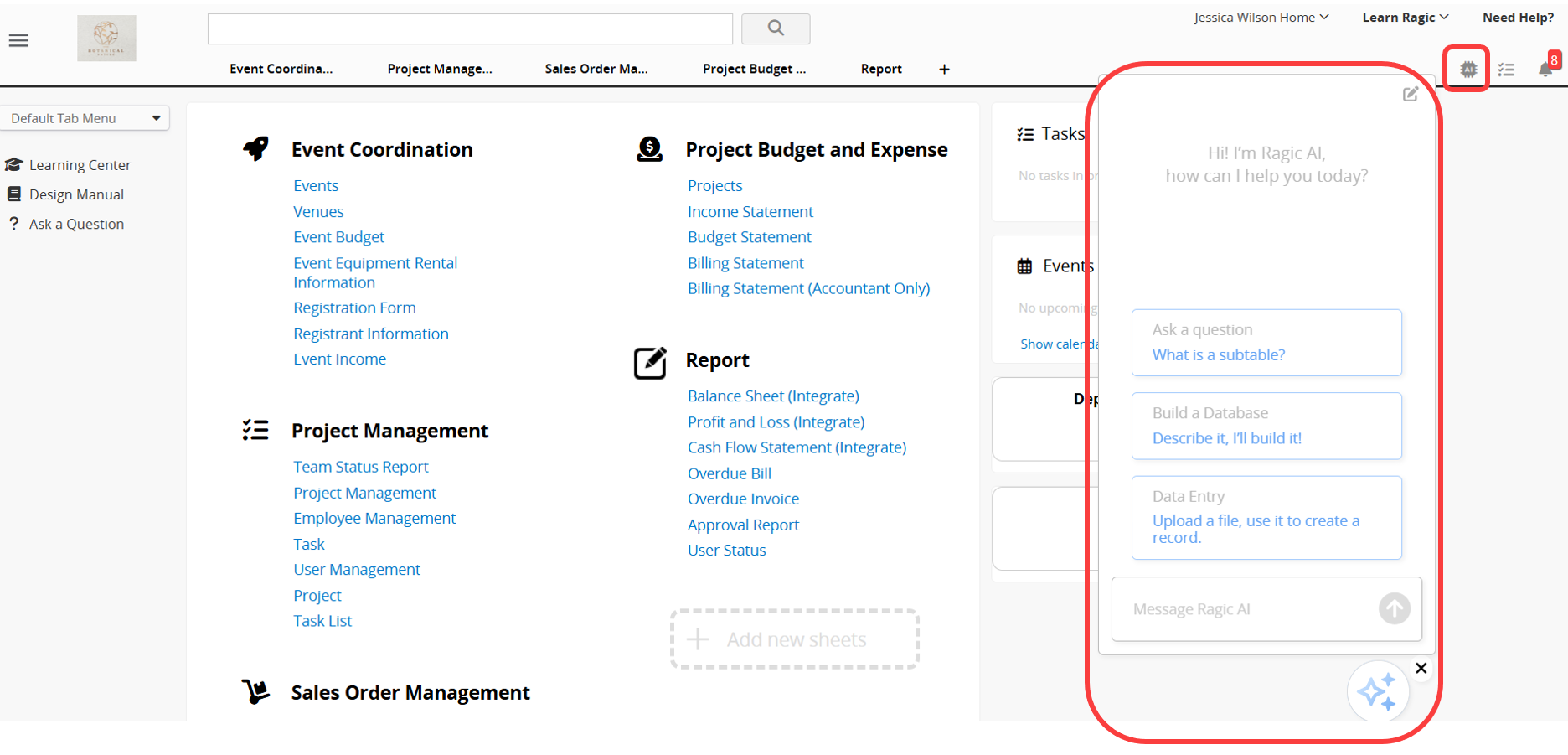Open the task list icon in header

(1506, 70)
